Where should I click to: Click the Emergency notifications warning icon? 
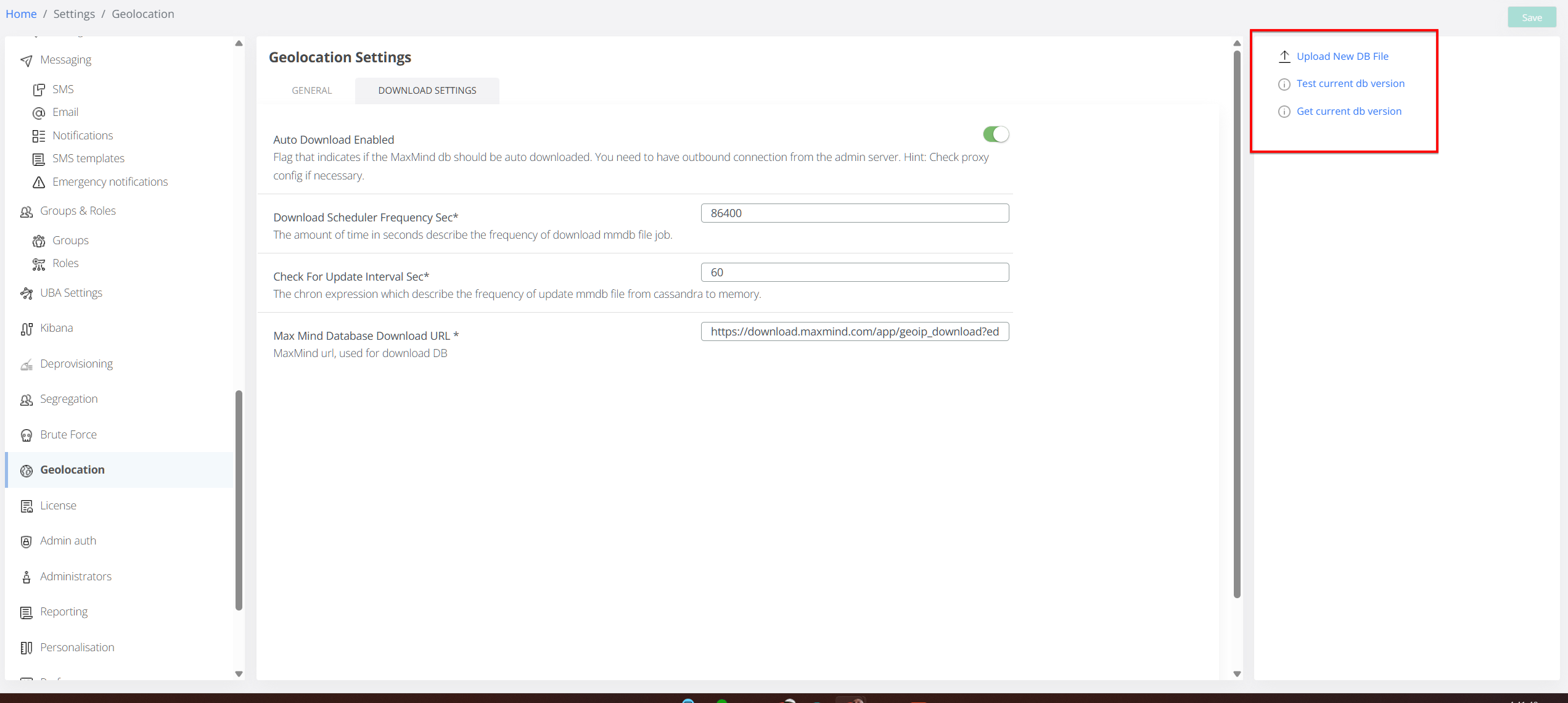(38, 182)
